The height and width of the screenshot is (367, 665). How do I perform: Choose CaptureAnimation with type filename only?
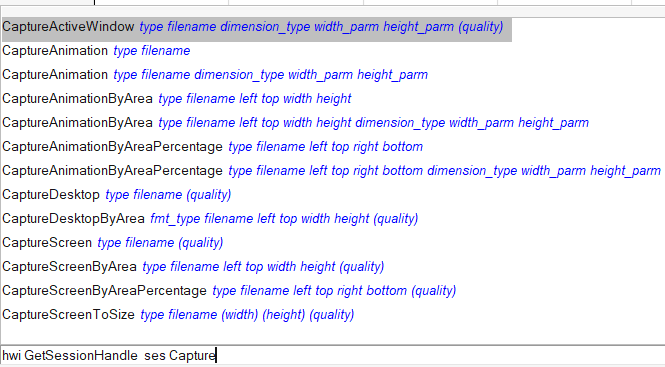[96, 51]
